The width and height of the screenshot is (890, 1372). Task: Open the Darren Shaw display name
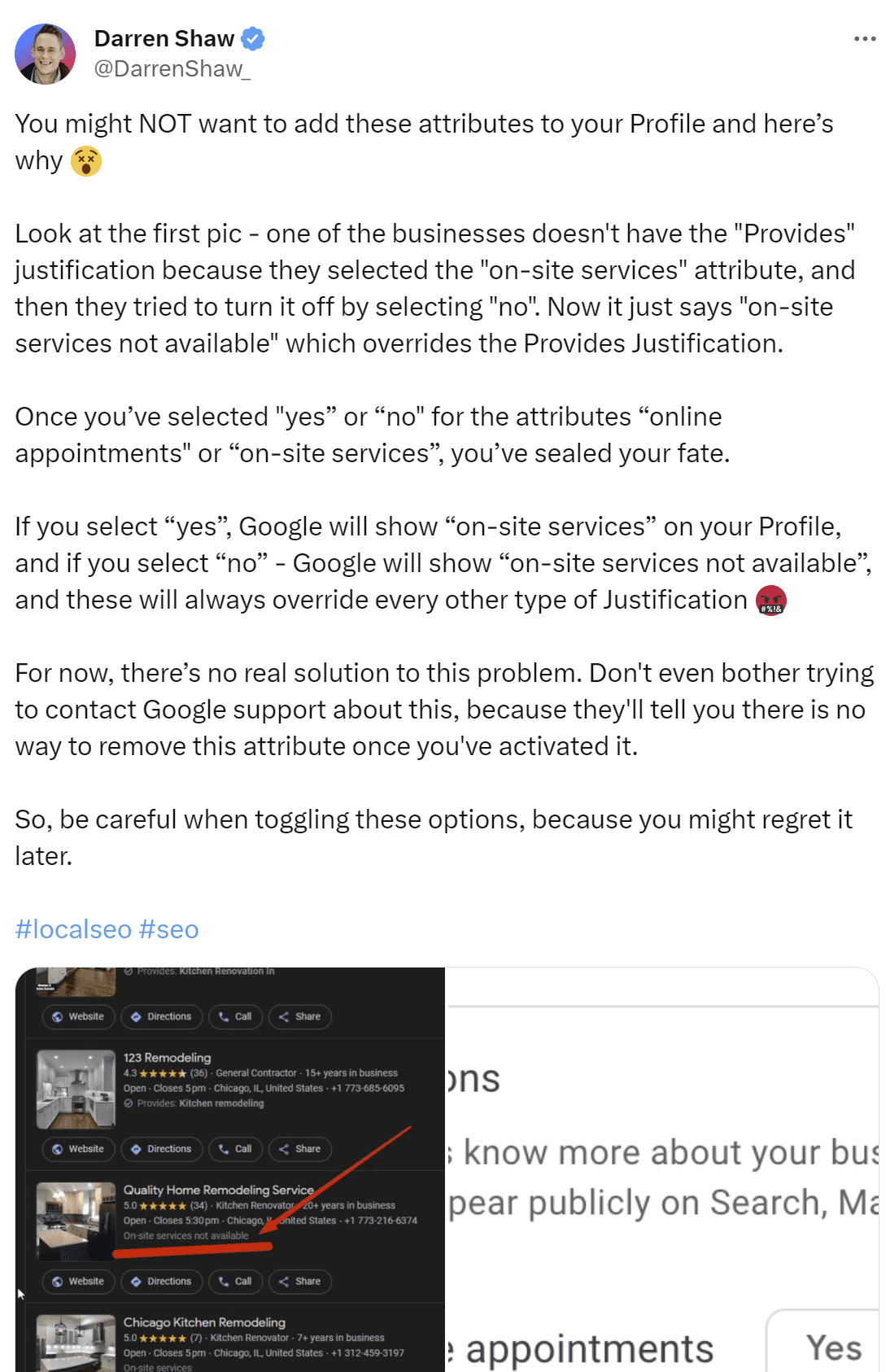coord(164,38)
